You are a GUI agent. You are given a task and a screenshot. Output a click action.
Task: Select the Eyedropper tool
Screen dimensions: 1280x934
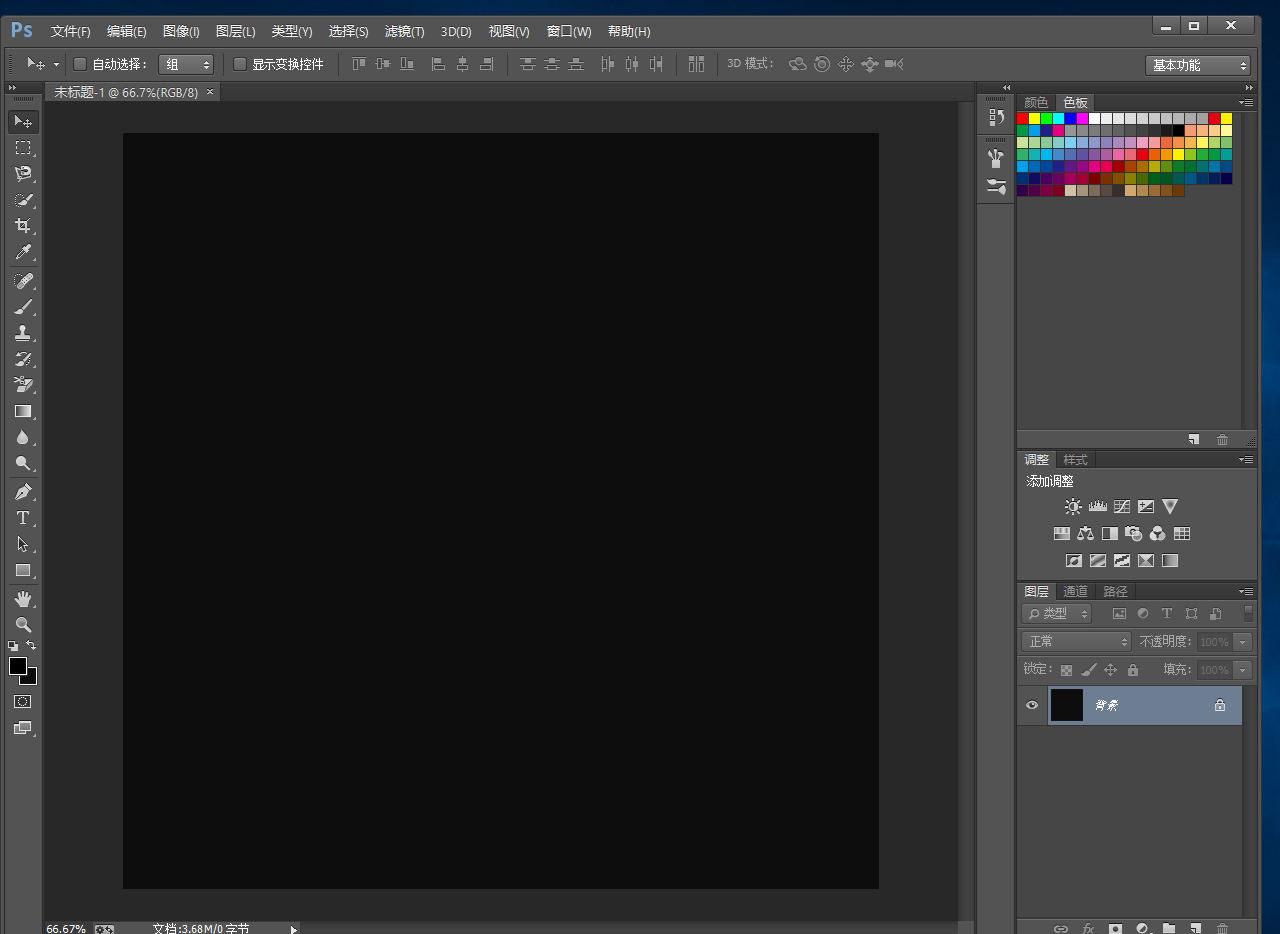(x=23, y=252)
